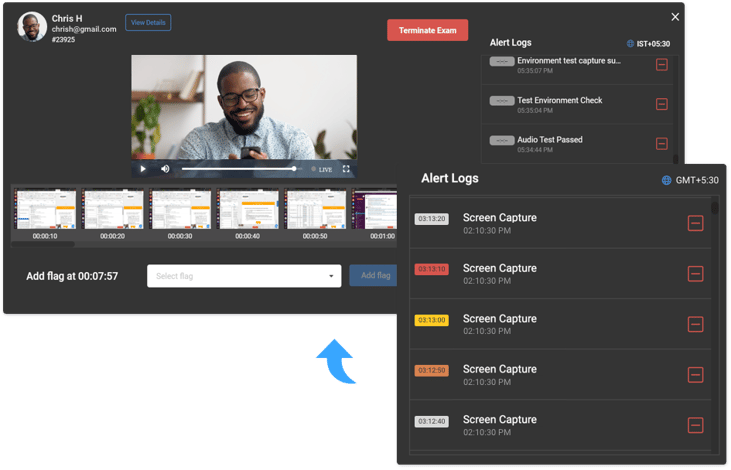Remove the 03:12:50 Screen Capture entry
The height and width of the screenshot is (470, 731).
pos(695,375)
